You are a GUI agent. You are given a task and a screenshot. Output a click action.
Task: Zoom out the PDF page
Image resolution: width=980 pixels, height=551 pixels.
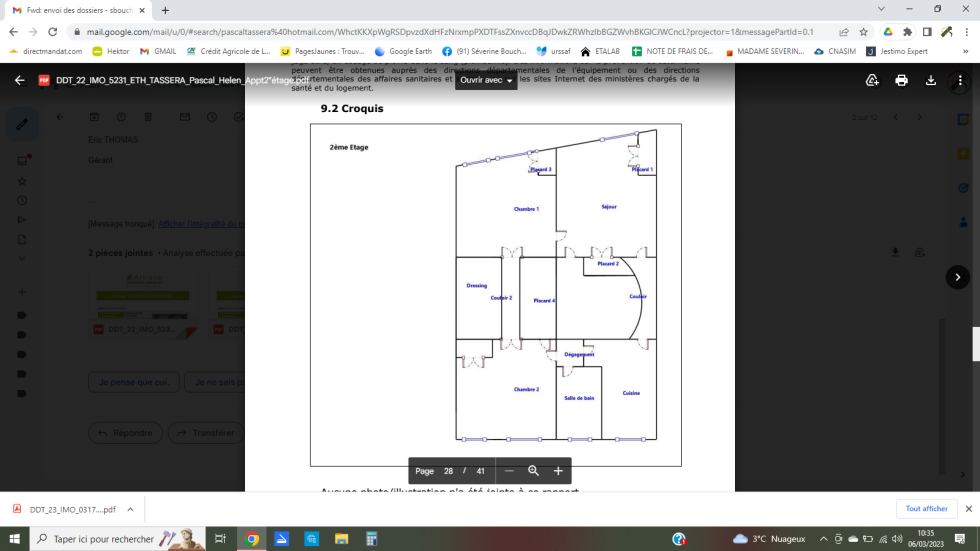509,471
